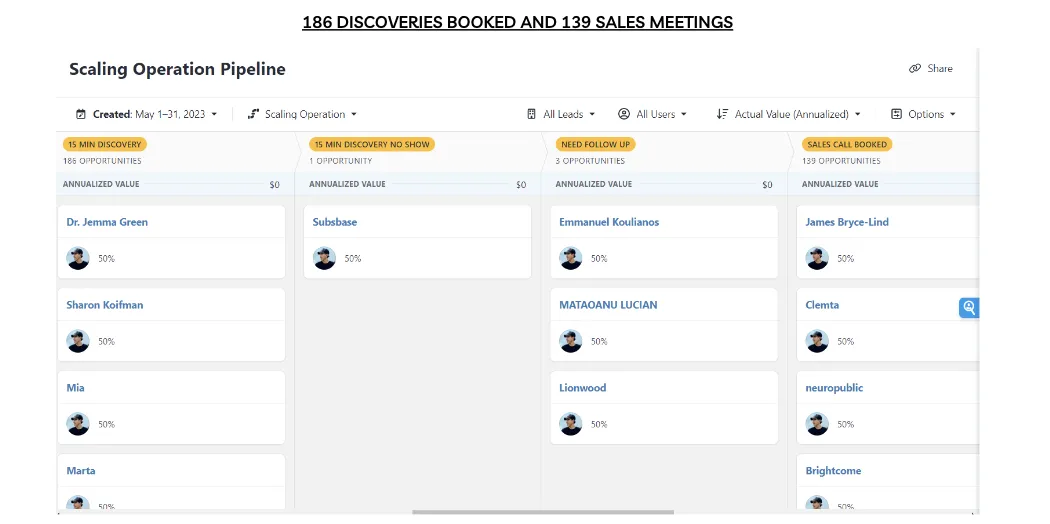Select the 15 Min Discovery stage label

pos(105,144)
